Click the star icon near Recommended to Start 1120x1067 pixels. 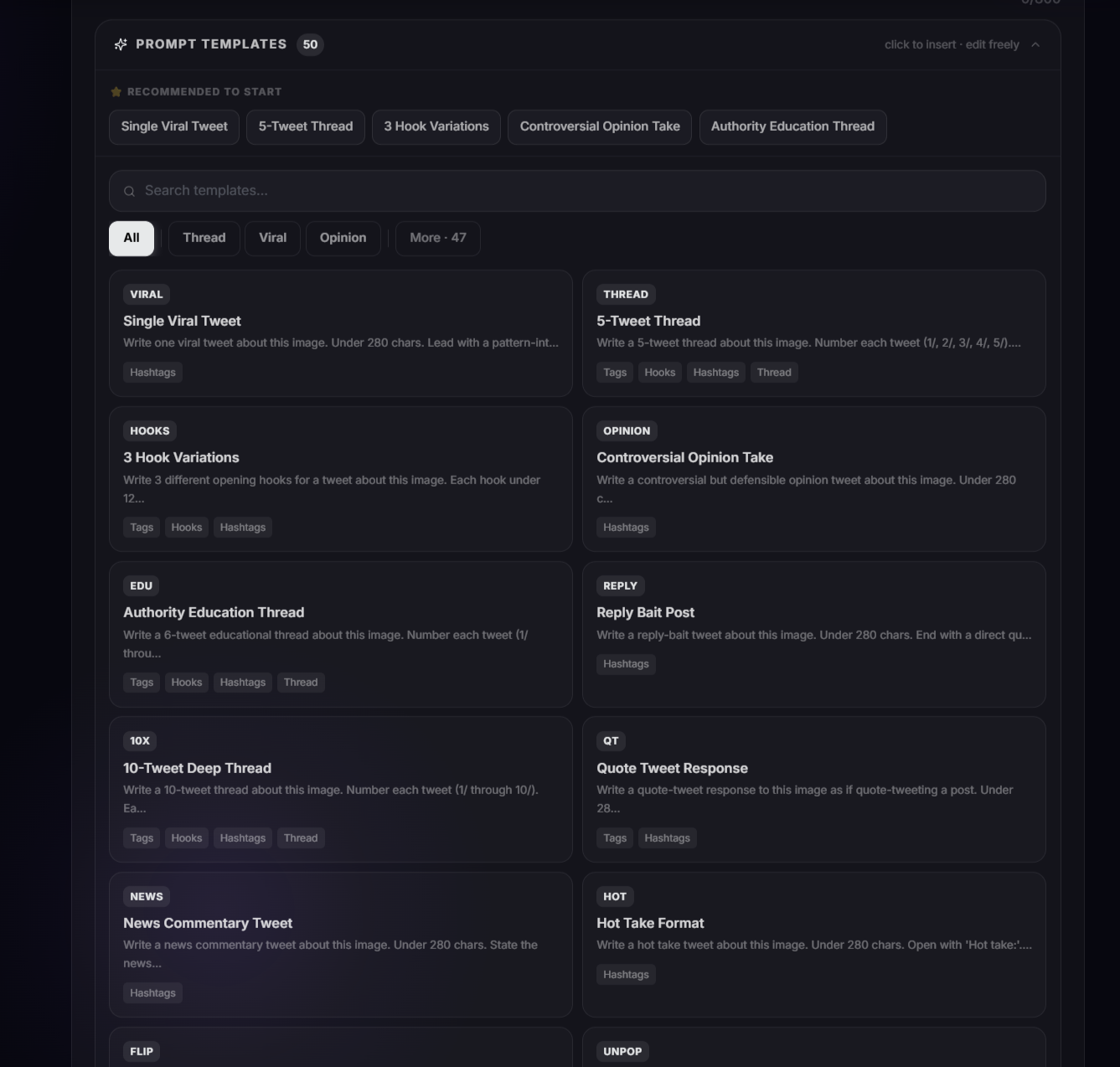click(116, 92)
